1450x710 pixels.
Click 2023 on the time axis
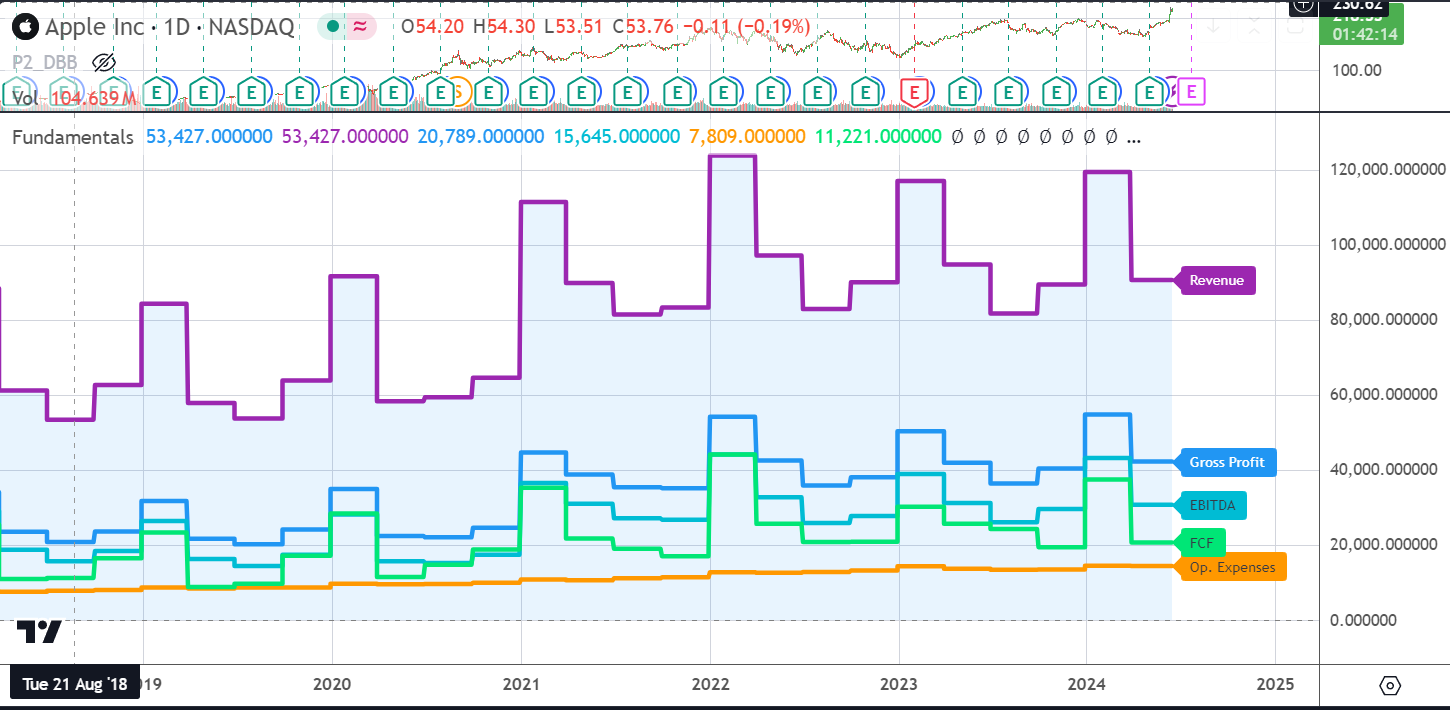coord(898,685)
